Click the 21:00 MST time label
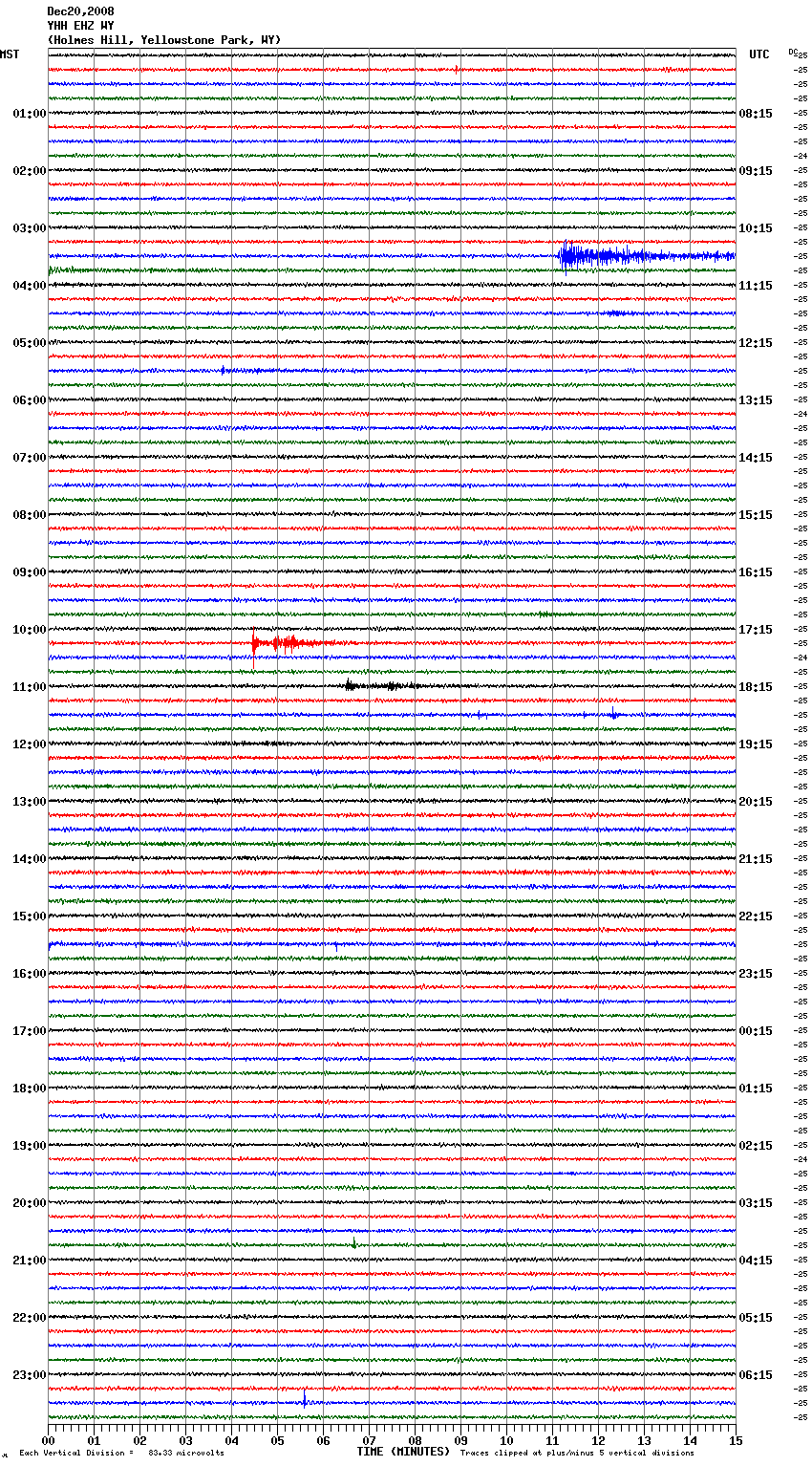812x1466 pixels. pos(30,1261)
